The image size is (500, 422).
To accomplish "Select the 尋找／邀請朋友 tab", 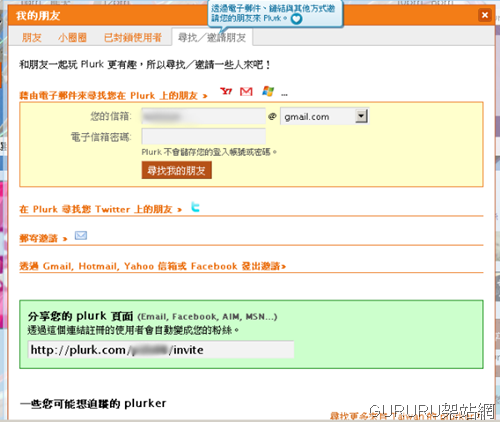I will [212, 37].
